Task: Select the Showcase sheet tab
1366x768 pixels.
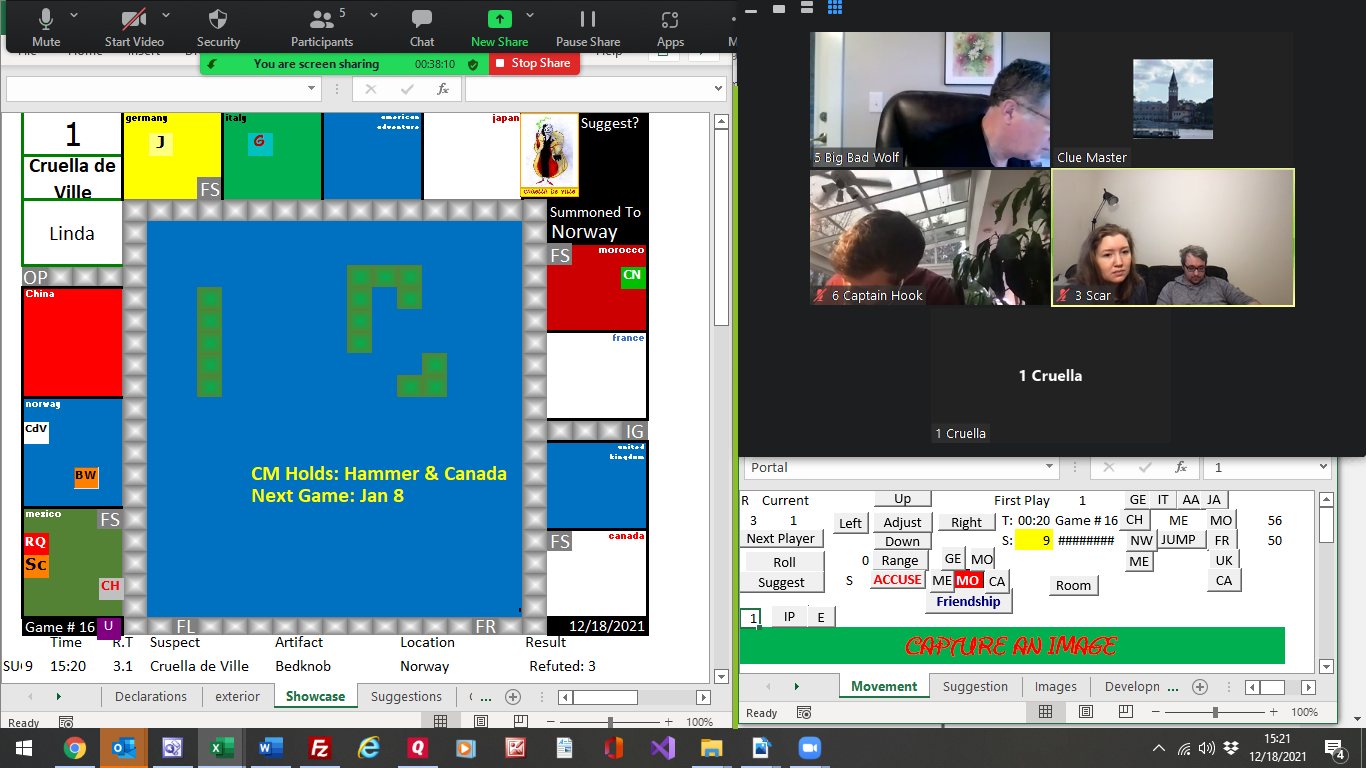Action: coord(315,697)
